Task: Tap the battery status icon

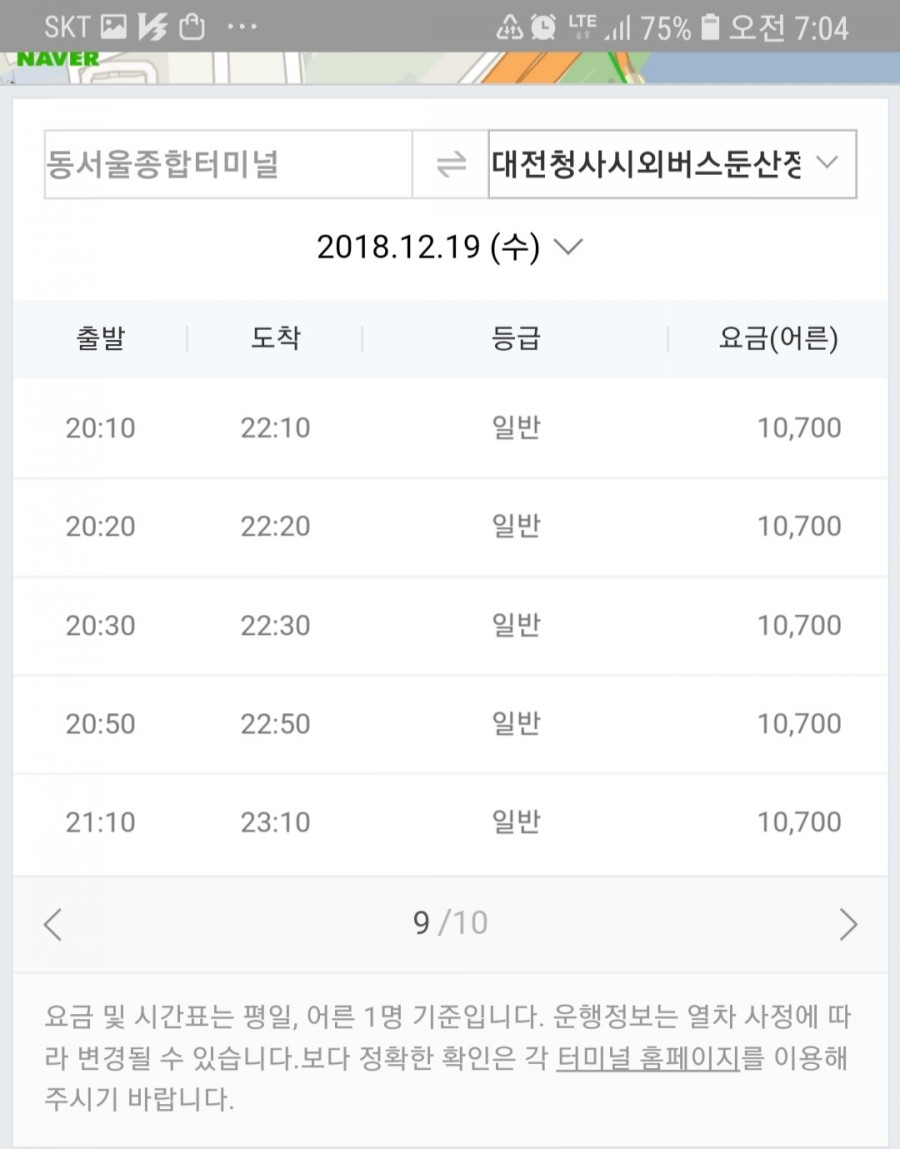Action: (x=709, y=28)
